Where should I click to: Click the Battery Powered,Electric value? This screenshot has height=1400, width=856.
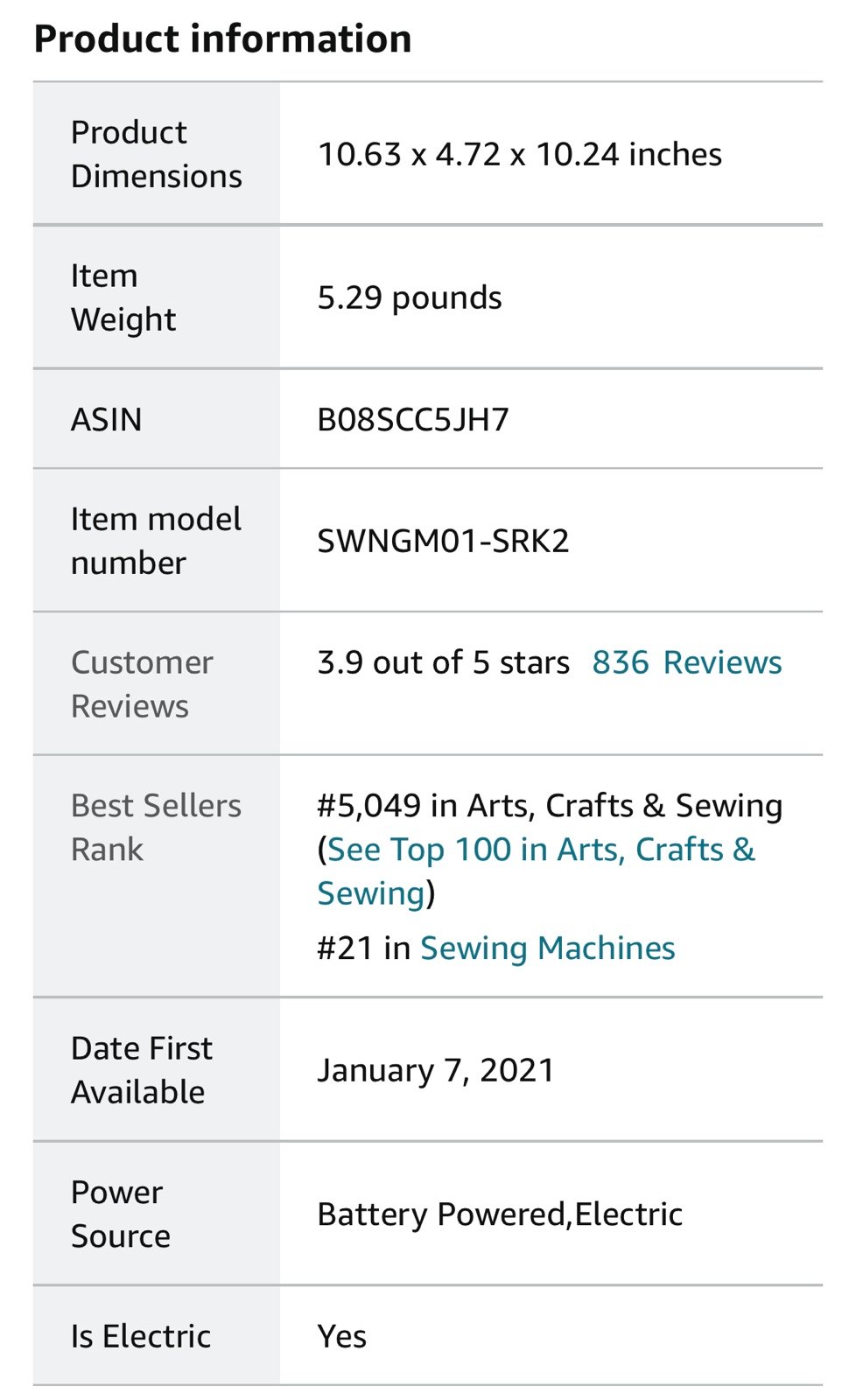500,1214
